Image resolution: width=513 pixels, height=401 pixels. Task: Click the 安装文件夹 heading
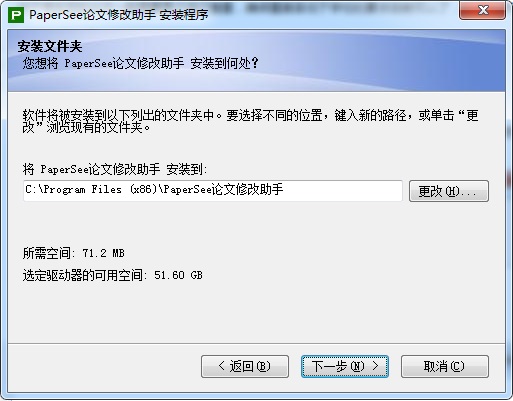point(50,46)
